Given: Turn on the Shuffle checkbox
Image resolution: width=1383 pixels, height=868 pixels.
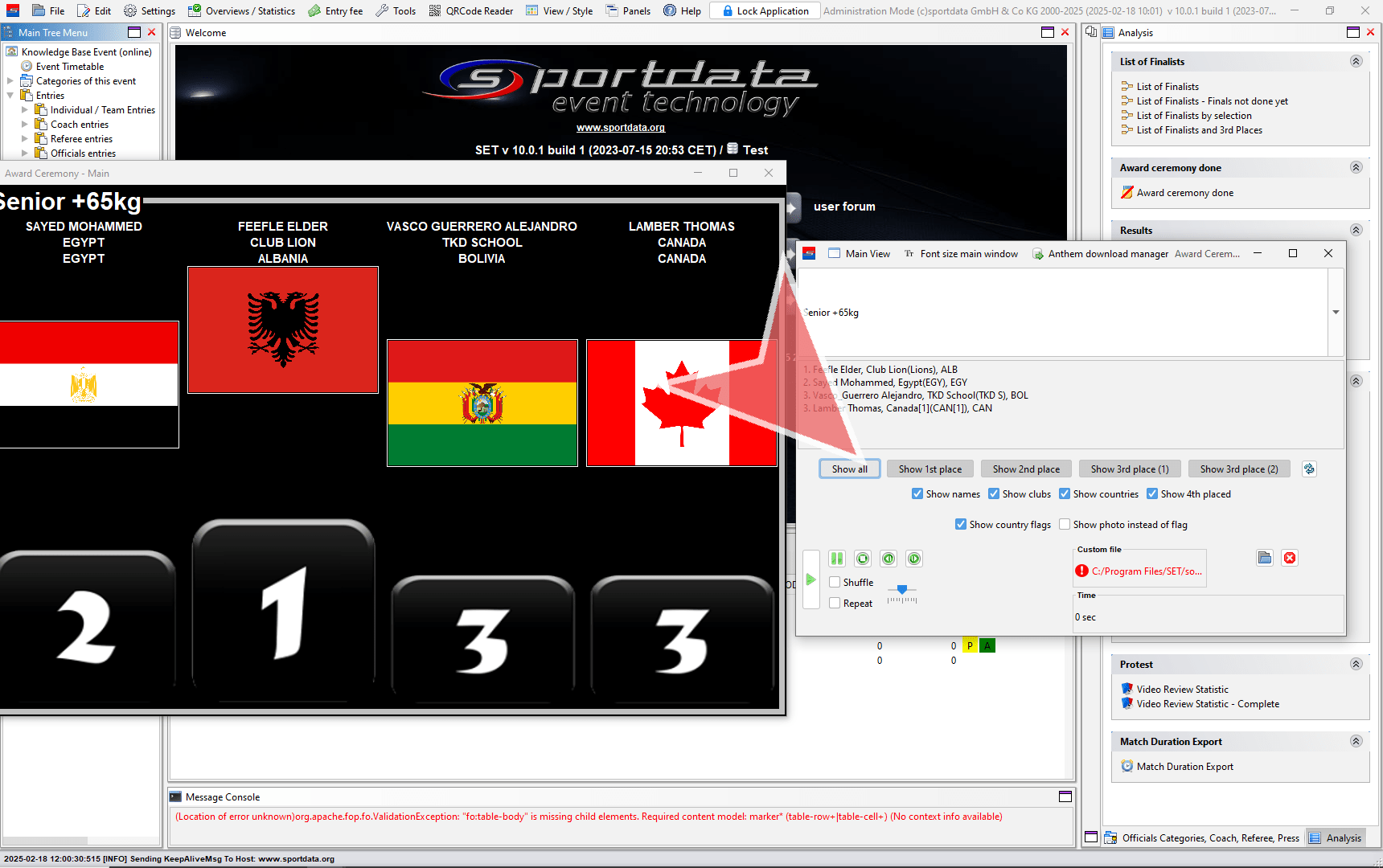Looking at the screenshot, I should pos(835,583).
